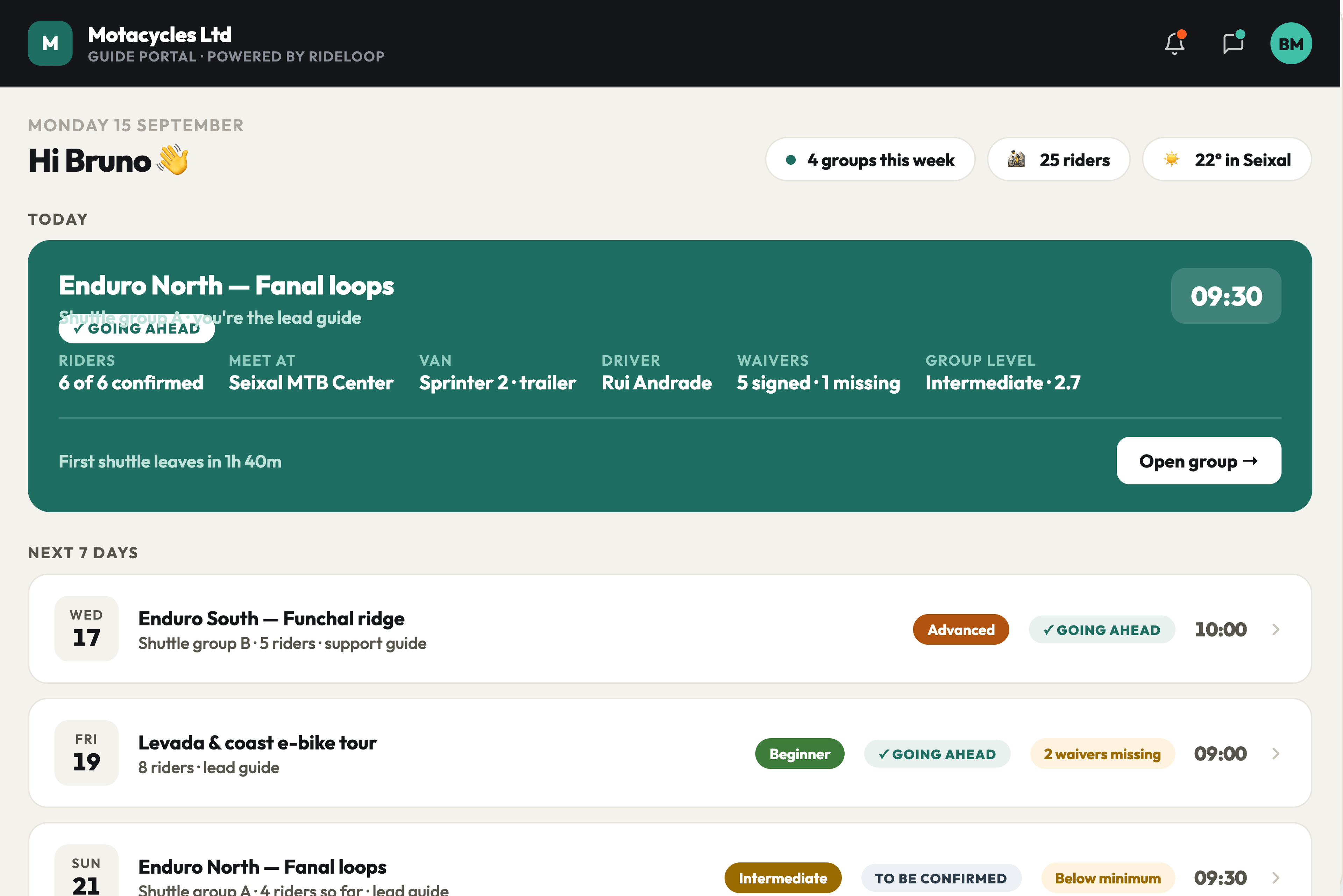The height and width of the screenshot is (896, 1343).
Task: Click the sun weather icon
Action: [x=1171, y=159]
